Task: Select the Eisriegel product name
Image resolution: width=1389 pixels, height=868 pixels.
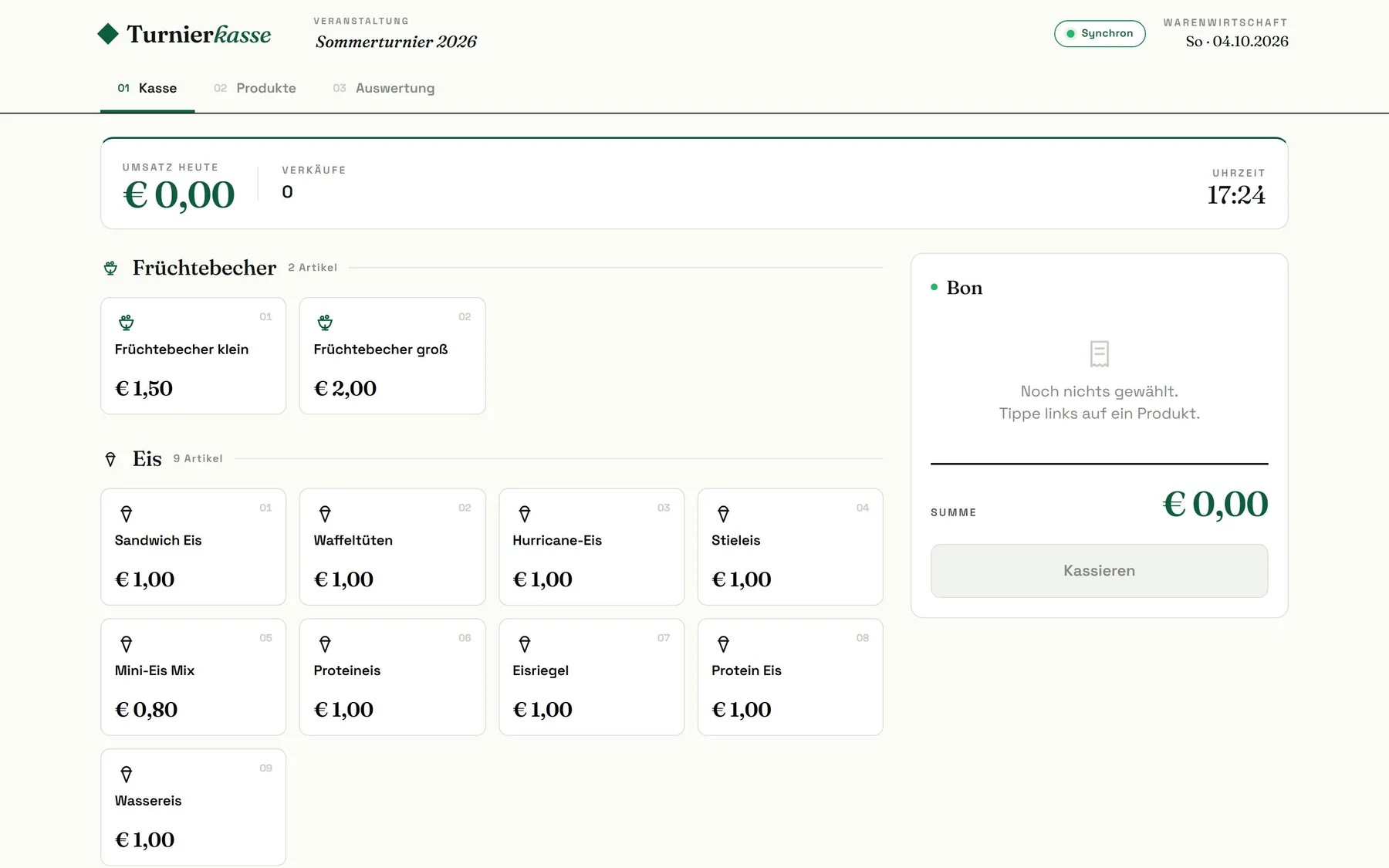Action: [x=540, y=670]
